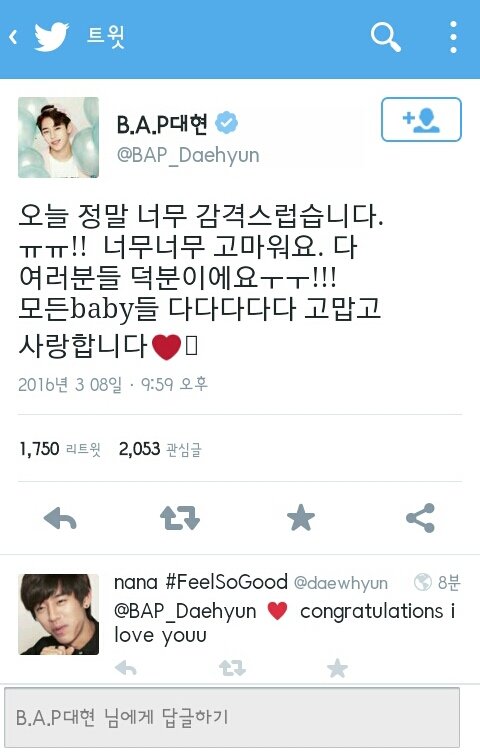Favorite the main tweet with the star
Image resolution: width=480 pixels, height=755 pixels.
coord(300,518)
